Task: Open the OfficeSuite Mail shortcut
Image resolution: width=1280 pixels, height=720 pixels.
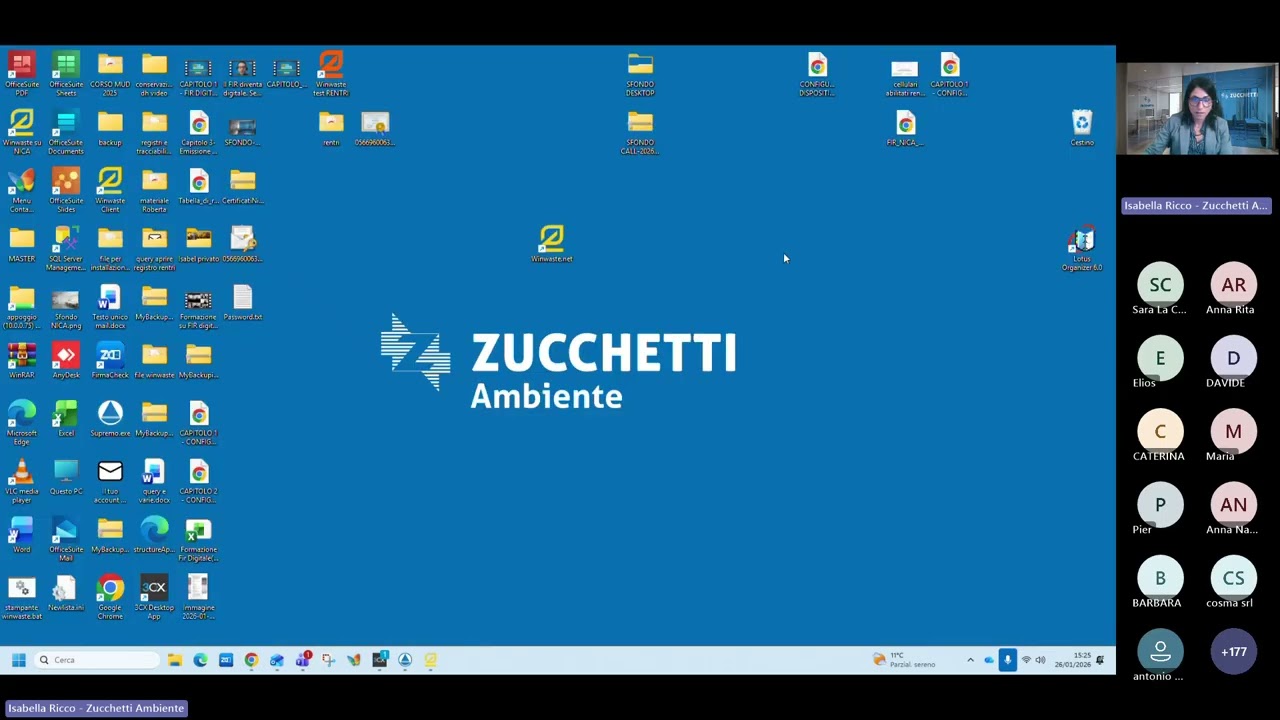Action: pyautogui.click(x=66, y=538)
